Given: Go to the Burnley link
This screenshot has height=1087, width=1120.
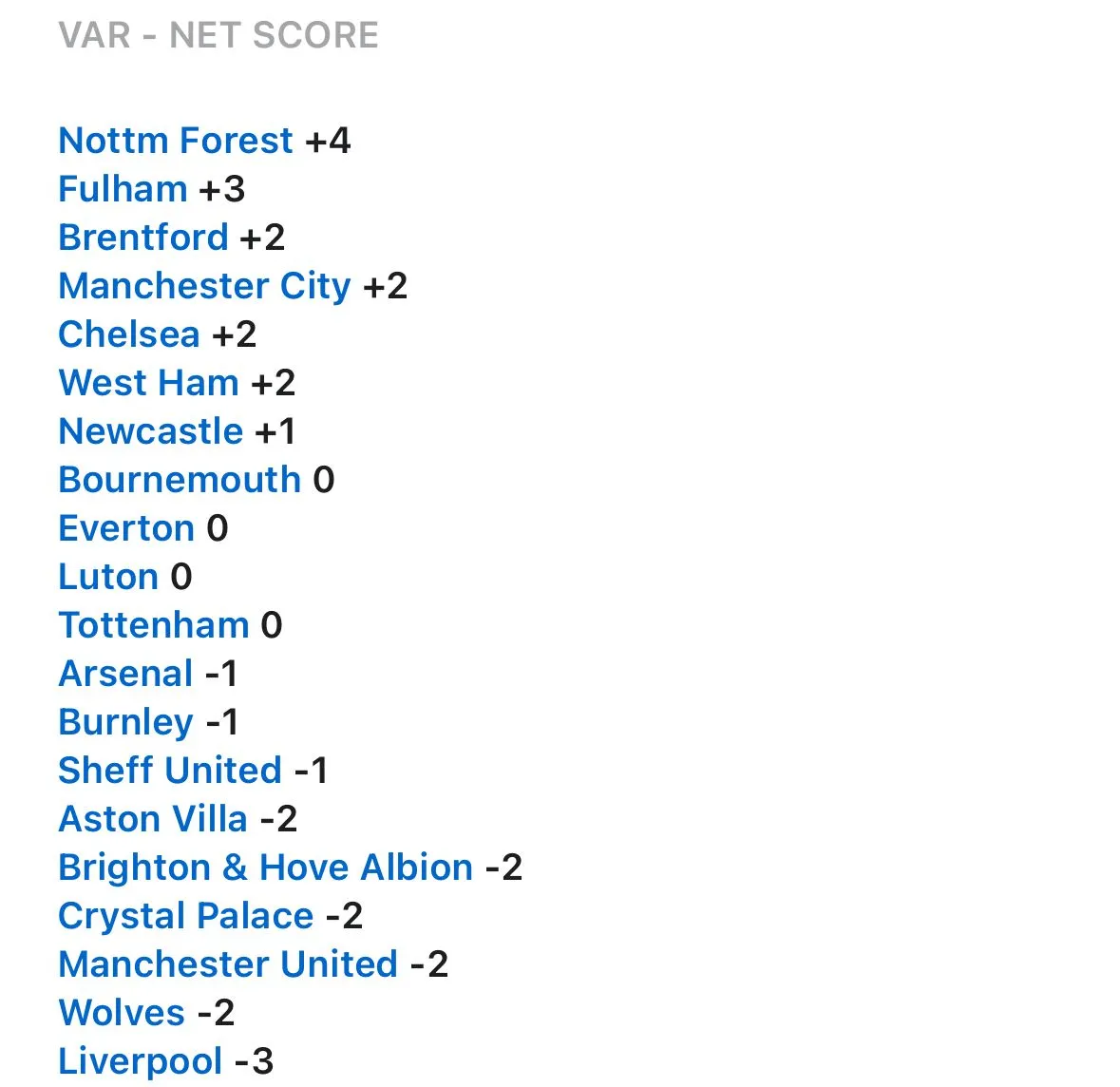Looking at the screenshot, I should pos(125,722).
